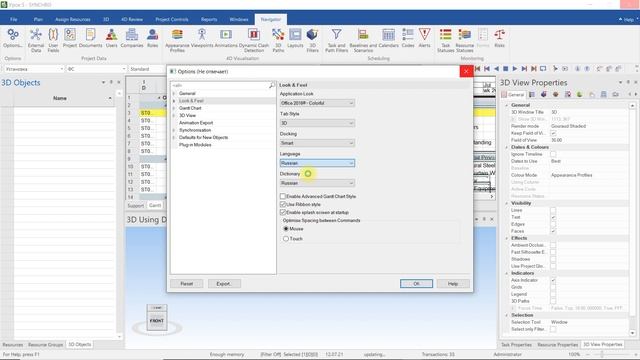Toggle Shadows effect checkbox
The height and width of the screenshot is (360, 640).
tap(553, 259)
